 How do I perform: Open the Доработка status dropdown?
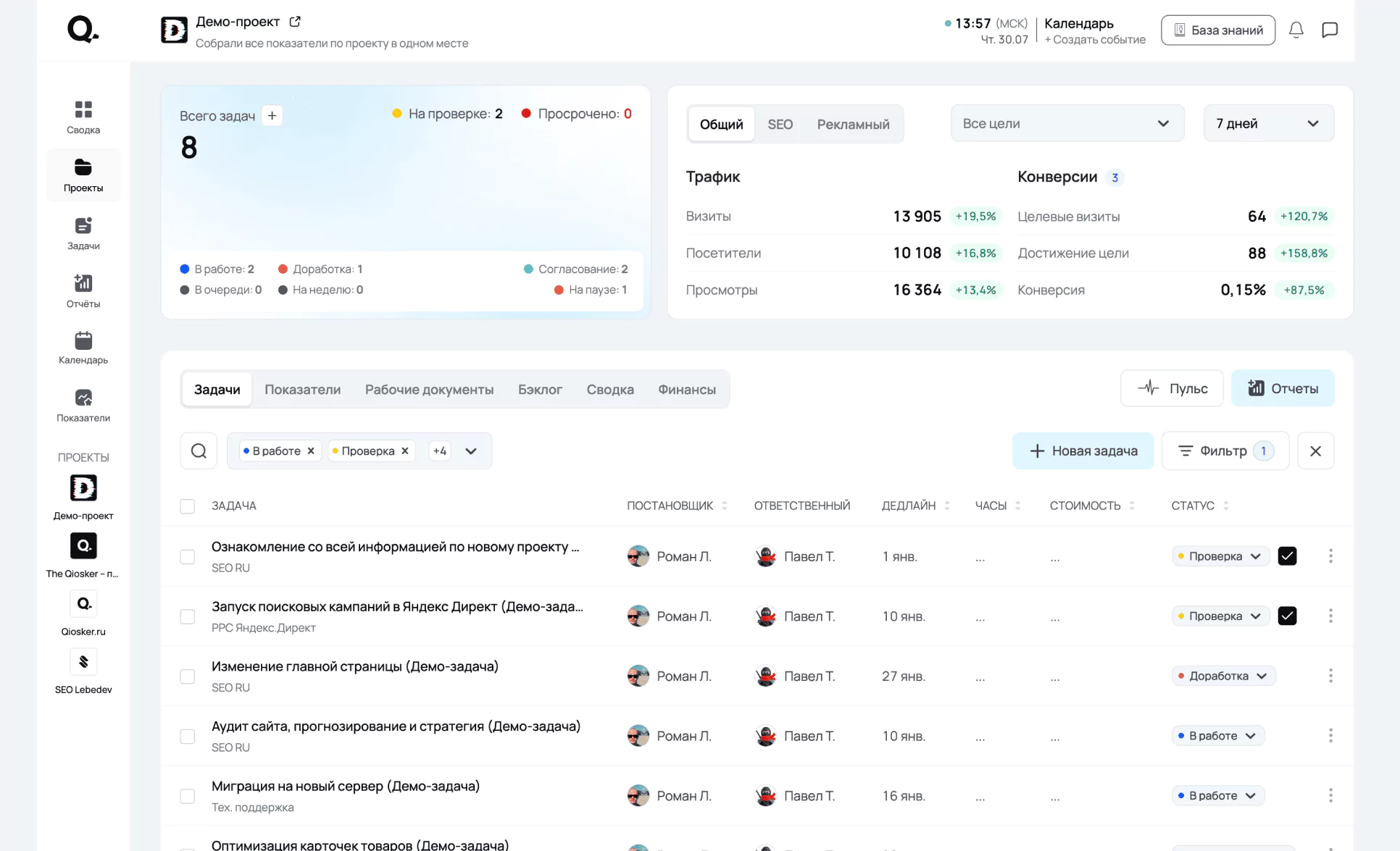tap(1224, 676)
